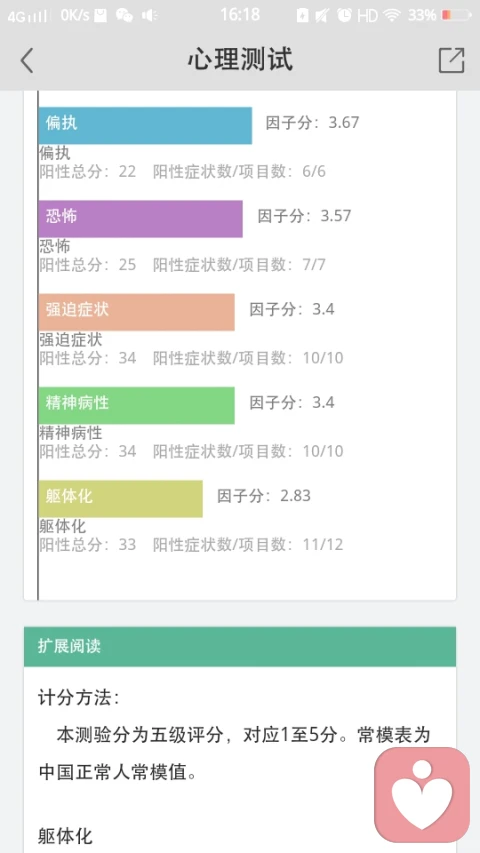480x853 pixels.
Task: Tap the 因子分：3.67 score text
Action: click(x=312, y=122)
